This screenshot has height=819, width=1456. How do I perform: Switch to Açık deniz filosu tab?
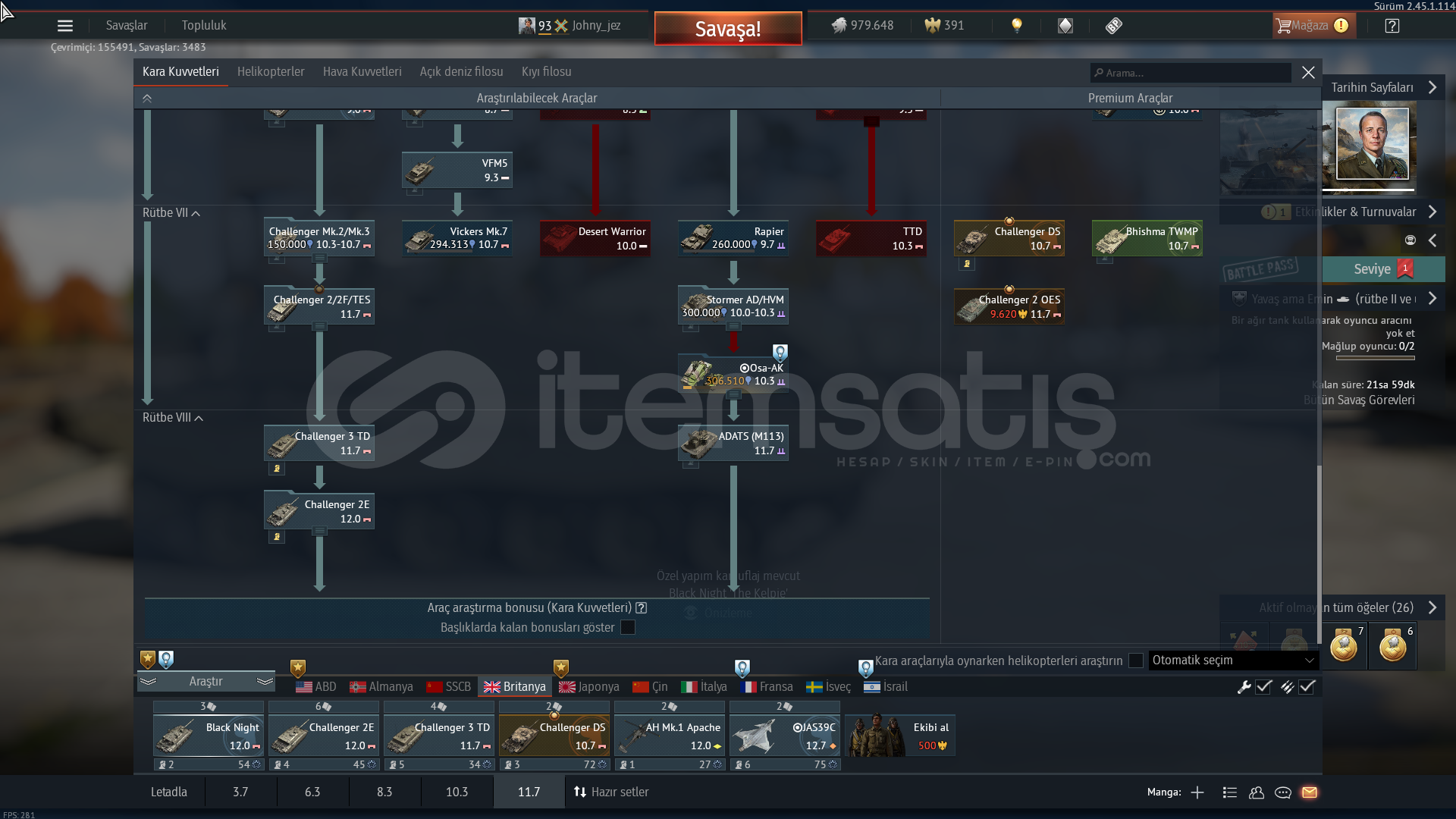462,72
